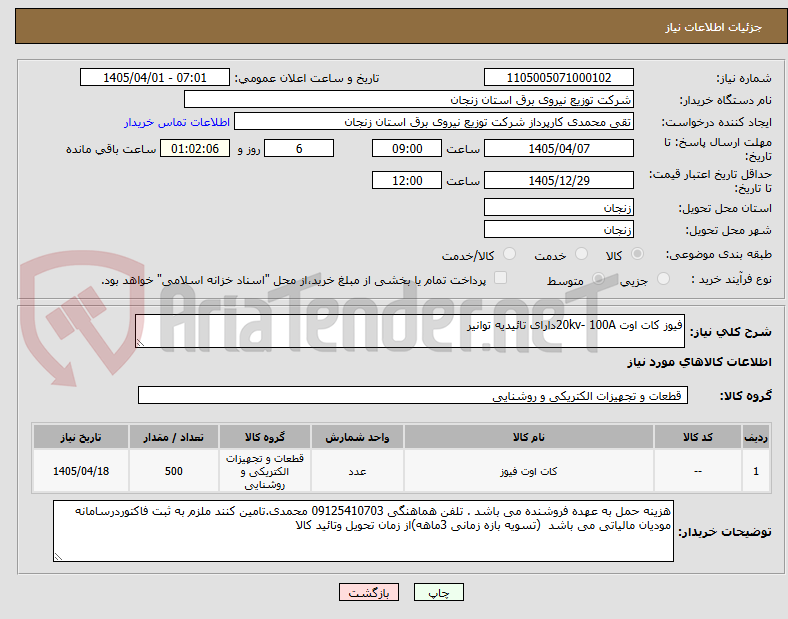Click the نوع فرآیند خرید label

click(x=731, y=279)
